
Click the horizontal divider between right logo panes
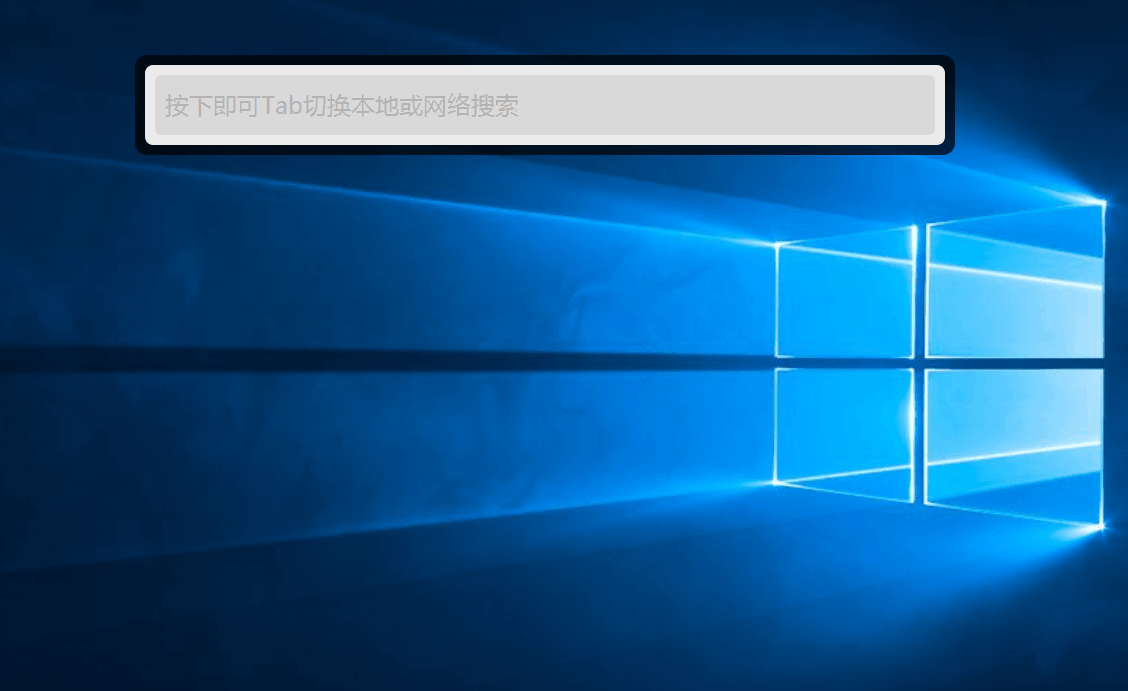tap(1013, 363)
